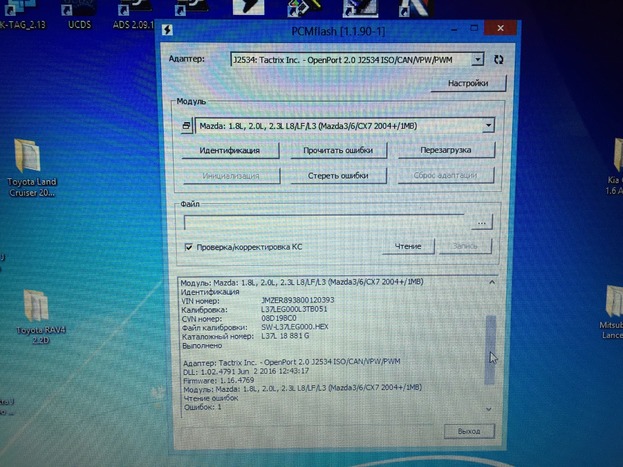The height and width of the screenshot is (467, 623).
Task: Open the Toyota Land Cruiser desktop folder
Action: click(29, 160)
